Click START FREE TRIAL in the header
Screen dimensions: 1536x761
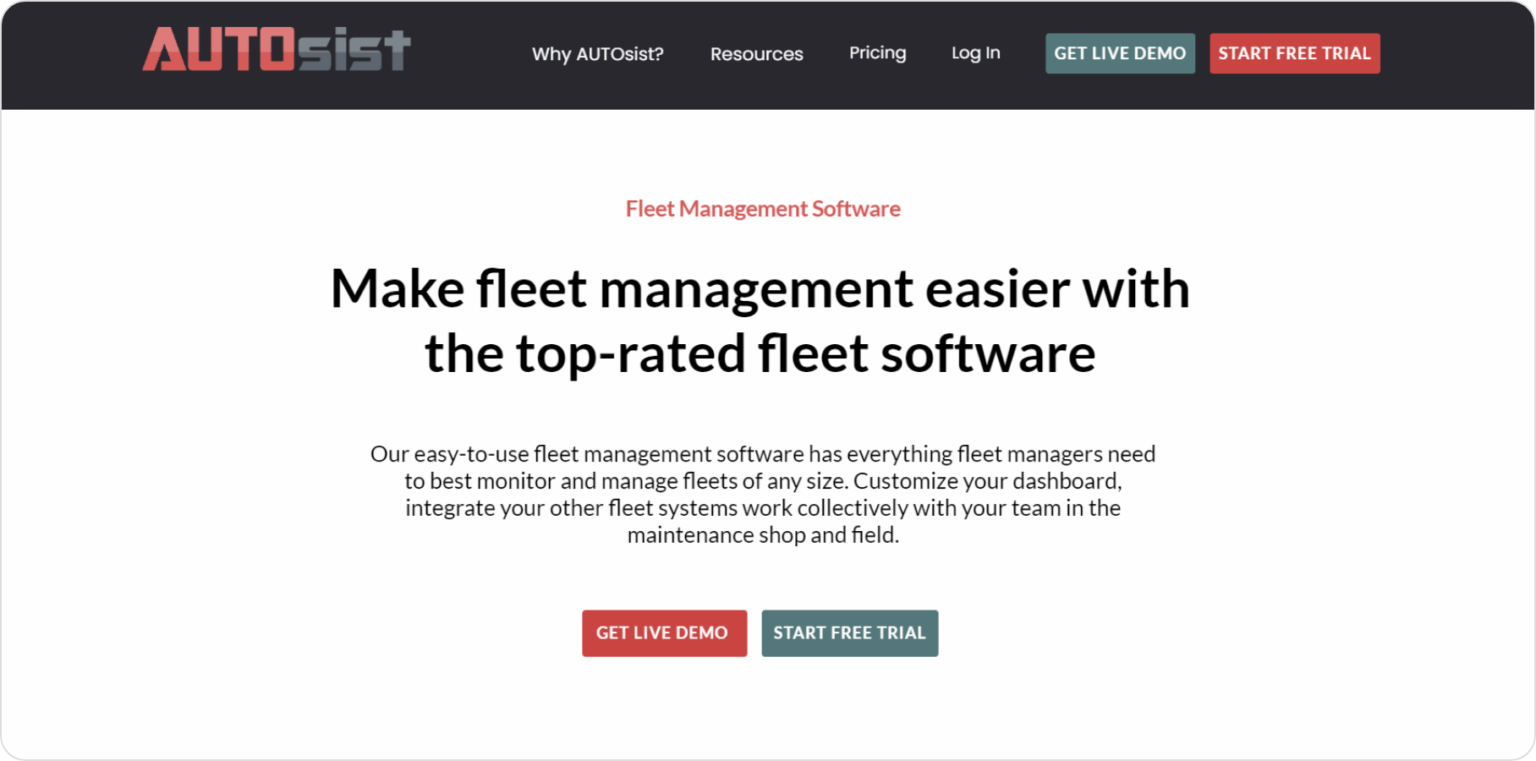(1294, 53)
